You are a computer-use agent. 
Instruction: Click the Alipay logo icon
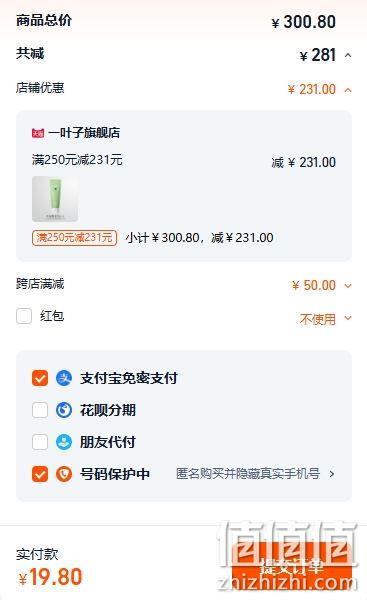[64, 378]
